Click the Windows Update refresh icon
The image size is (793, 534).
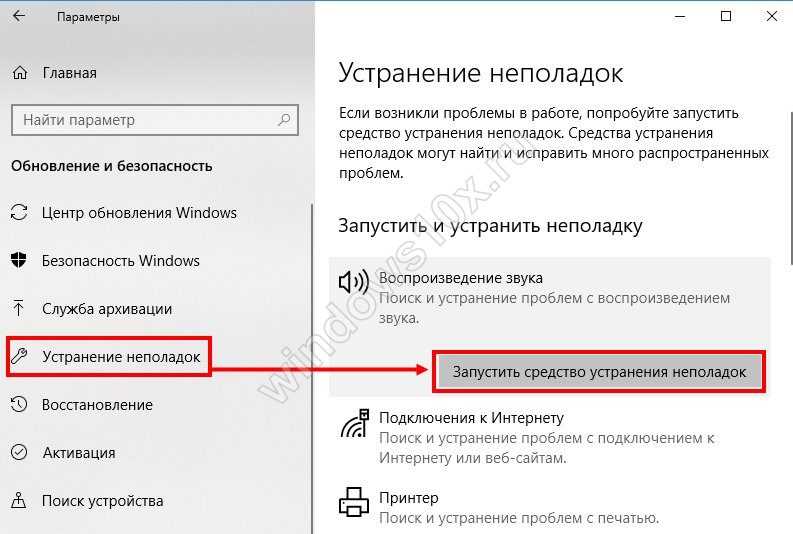19,212
